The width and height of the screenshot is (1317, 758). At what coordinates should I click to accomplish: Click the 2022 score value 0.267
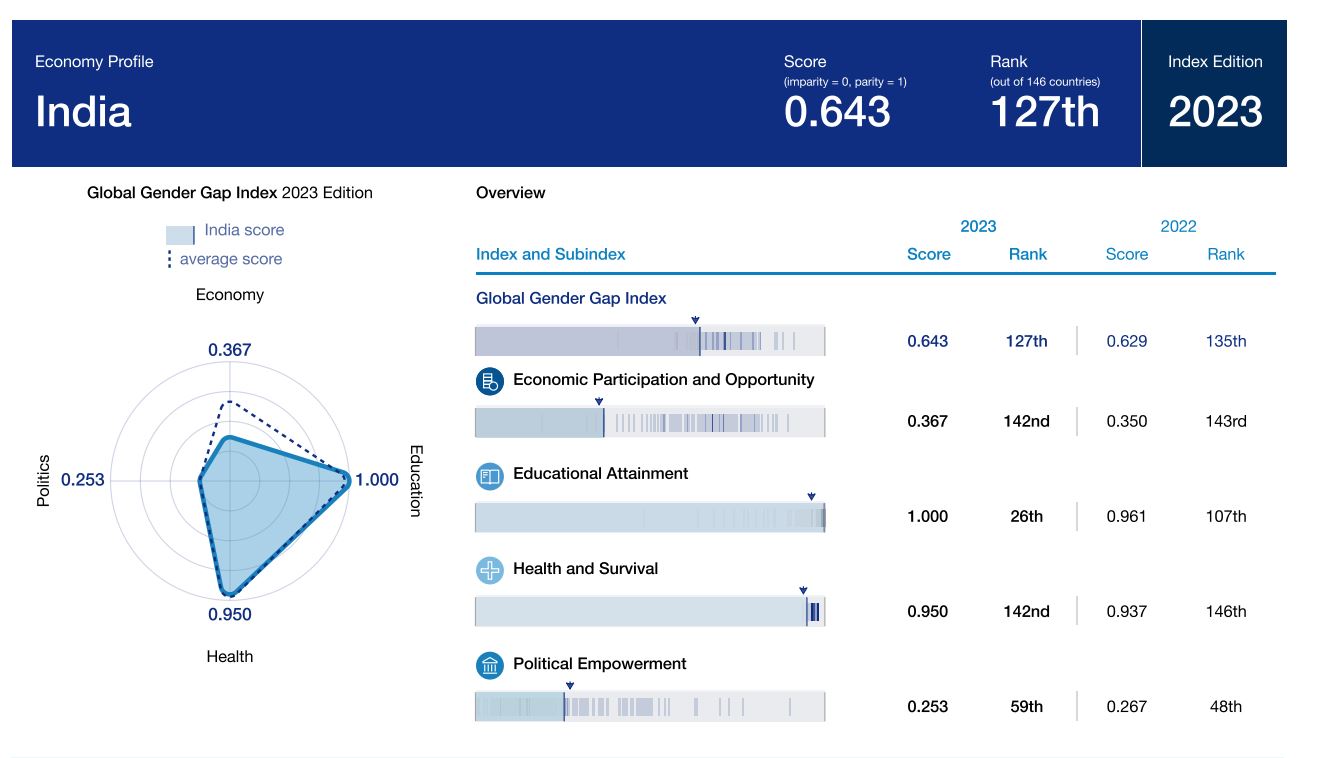point(1127,707)
